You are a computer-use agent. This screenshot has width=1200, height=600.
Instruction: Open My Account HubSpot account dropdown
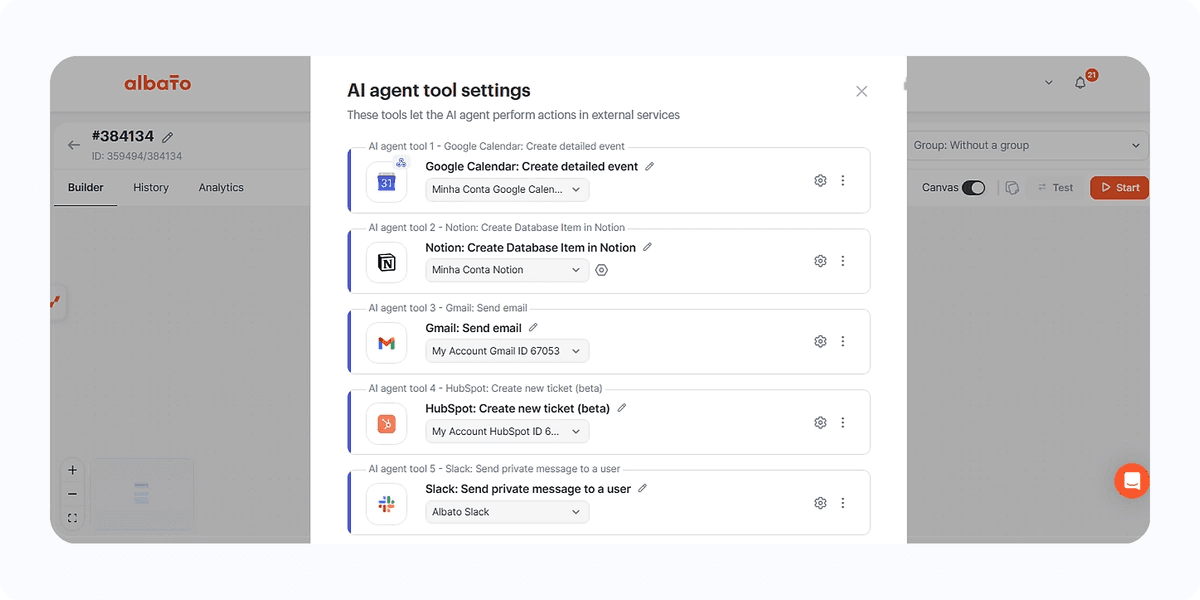coord(507,432)
